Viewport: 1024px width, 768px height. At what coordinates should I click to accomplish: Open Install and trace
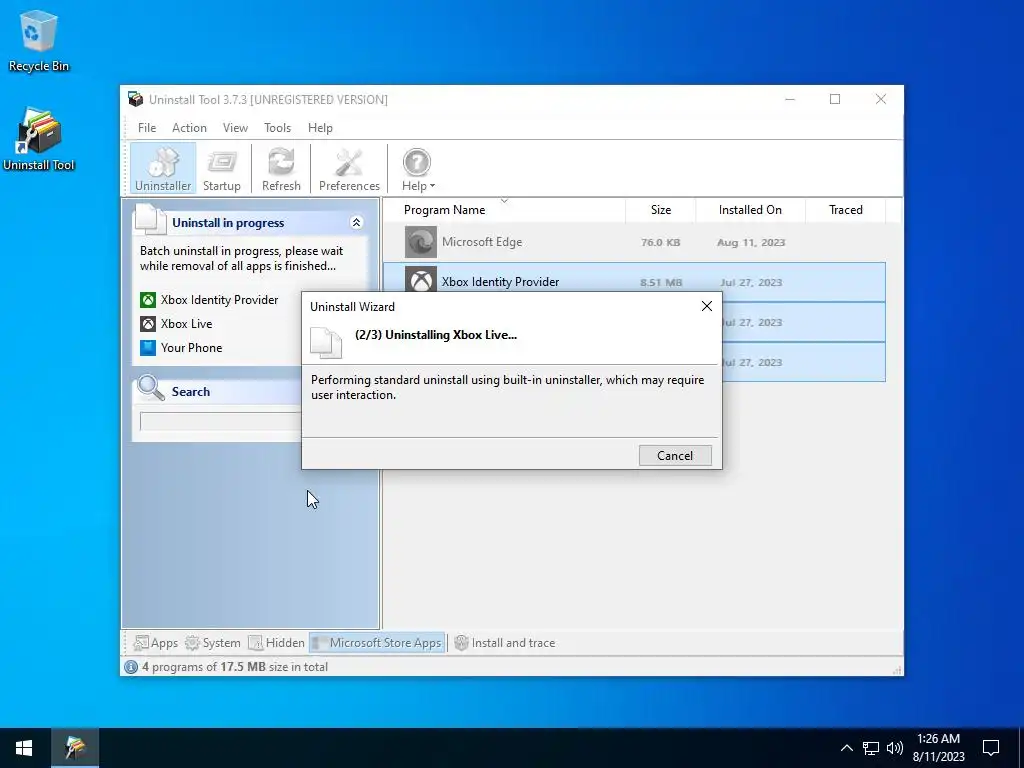[x=504, y=643]
